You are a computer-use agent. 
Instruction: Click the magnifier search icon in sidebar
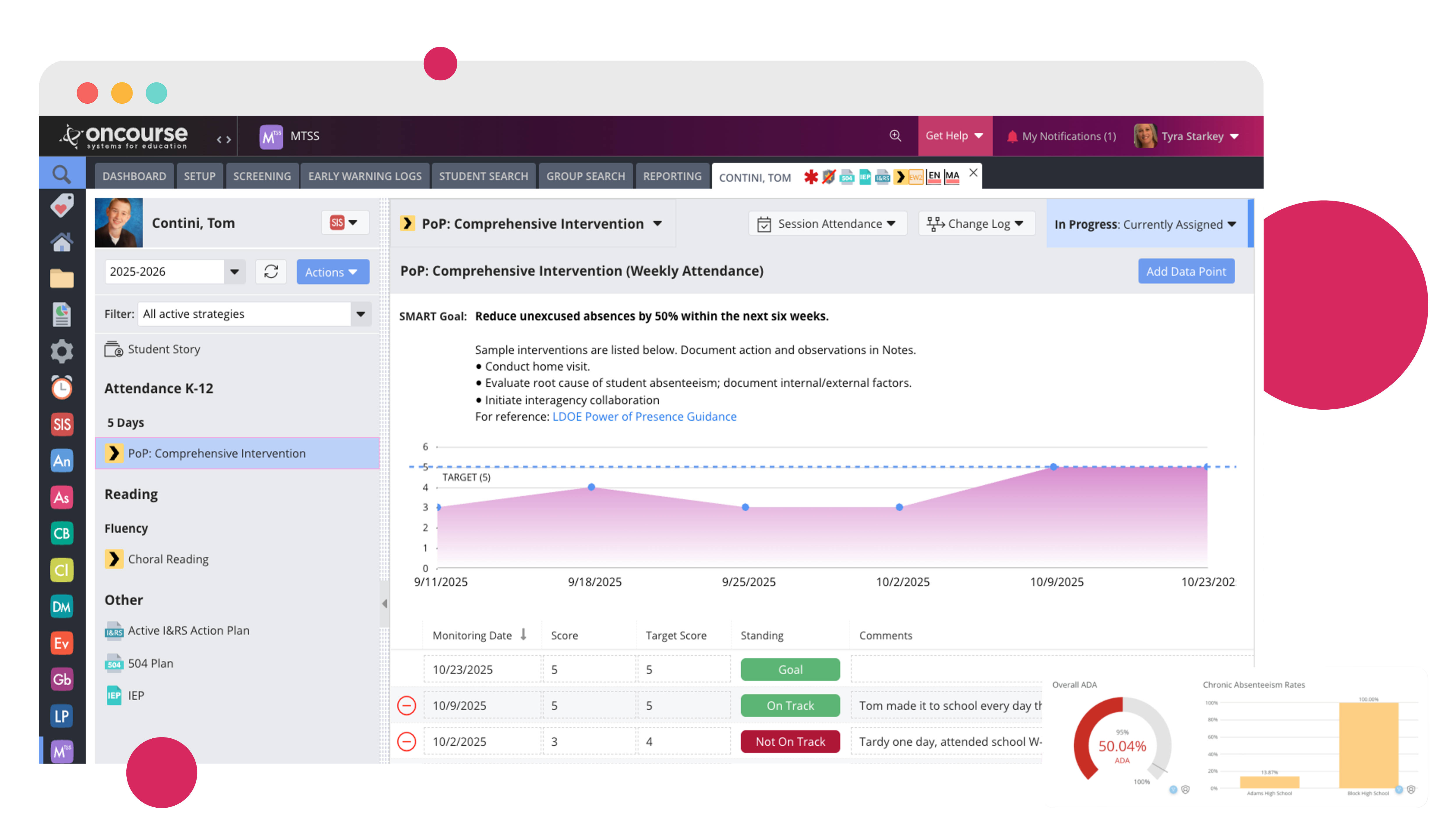pos(62,174)
